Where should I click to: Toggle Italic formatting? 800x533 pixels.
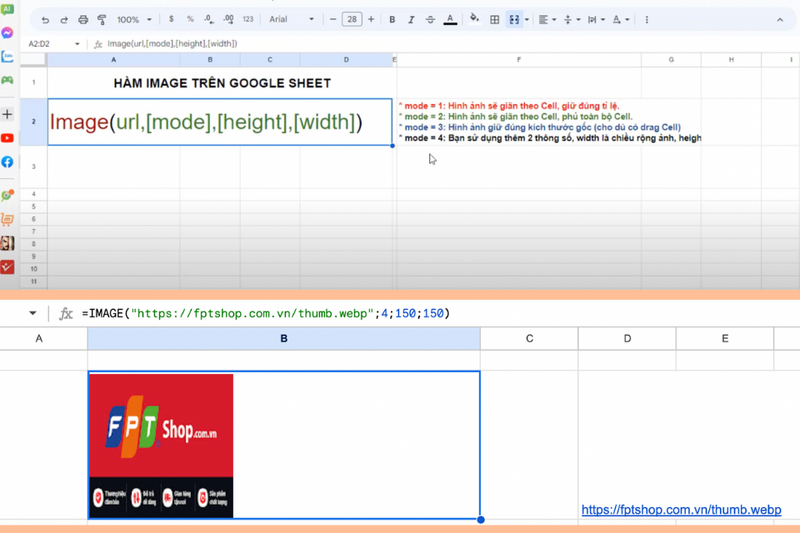point(411,19)
